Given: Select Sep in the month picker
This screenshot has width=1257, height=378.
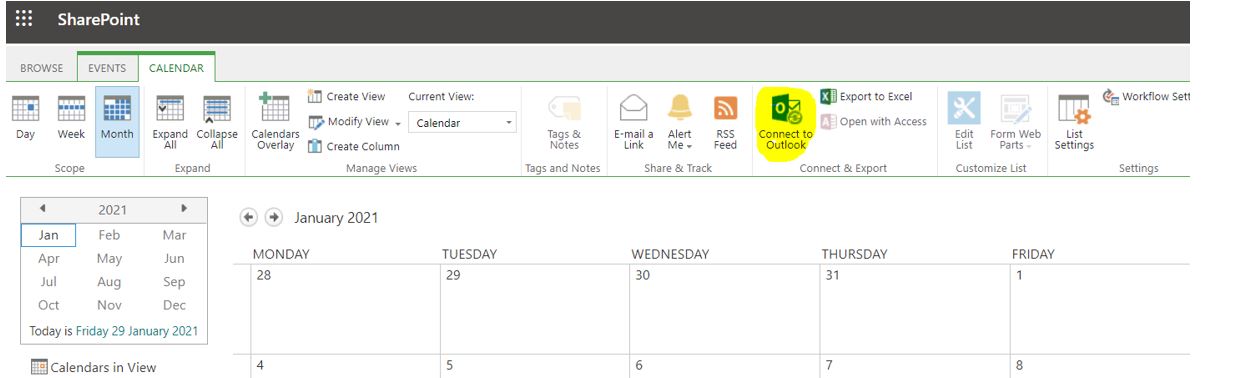Looking at the screenshot, I should 174,282.
